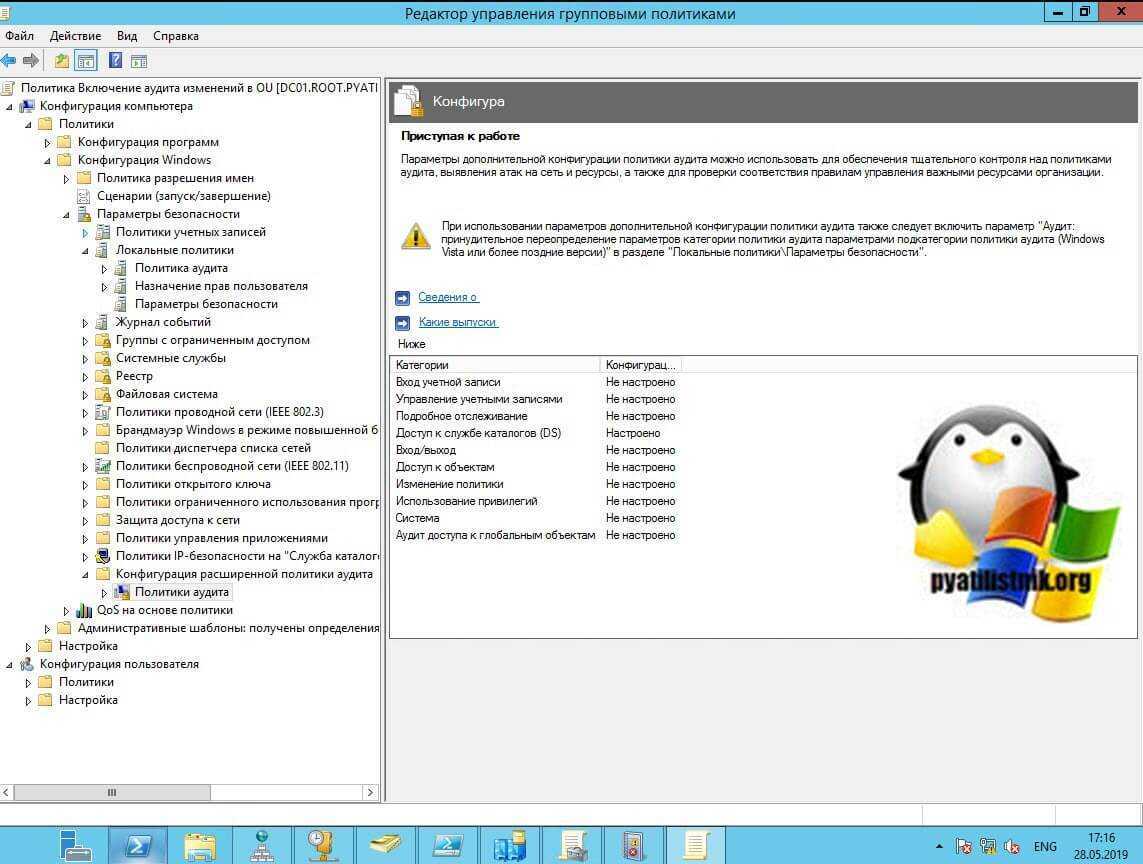Toggle the Show/Hide console tree icon

point(87,61)
